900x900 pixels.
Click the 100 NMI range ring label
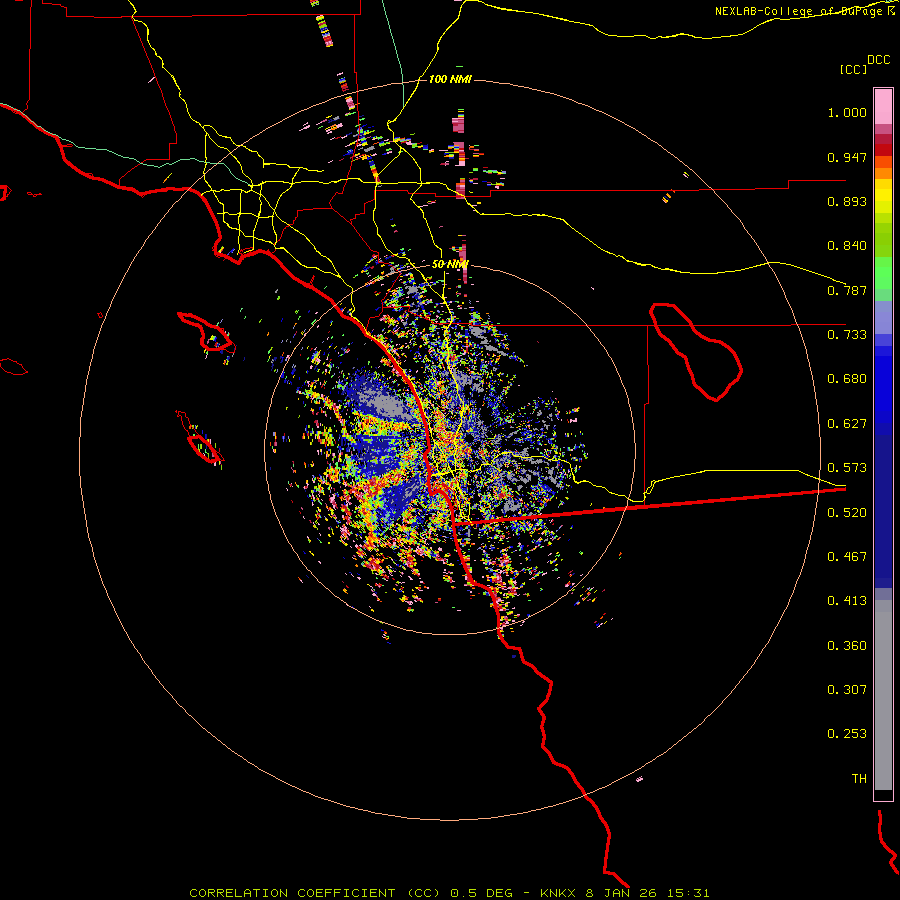(450, 79)
